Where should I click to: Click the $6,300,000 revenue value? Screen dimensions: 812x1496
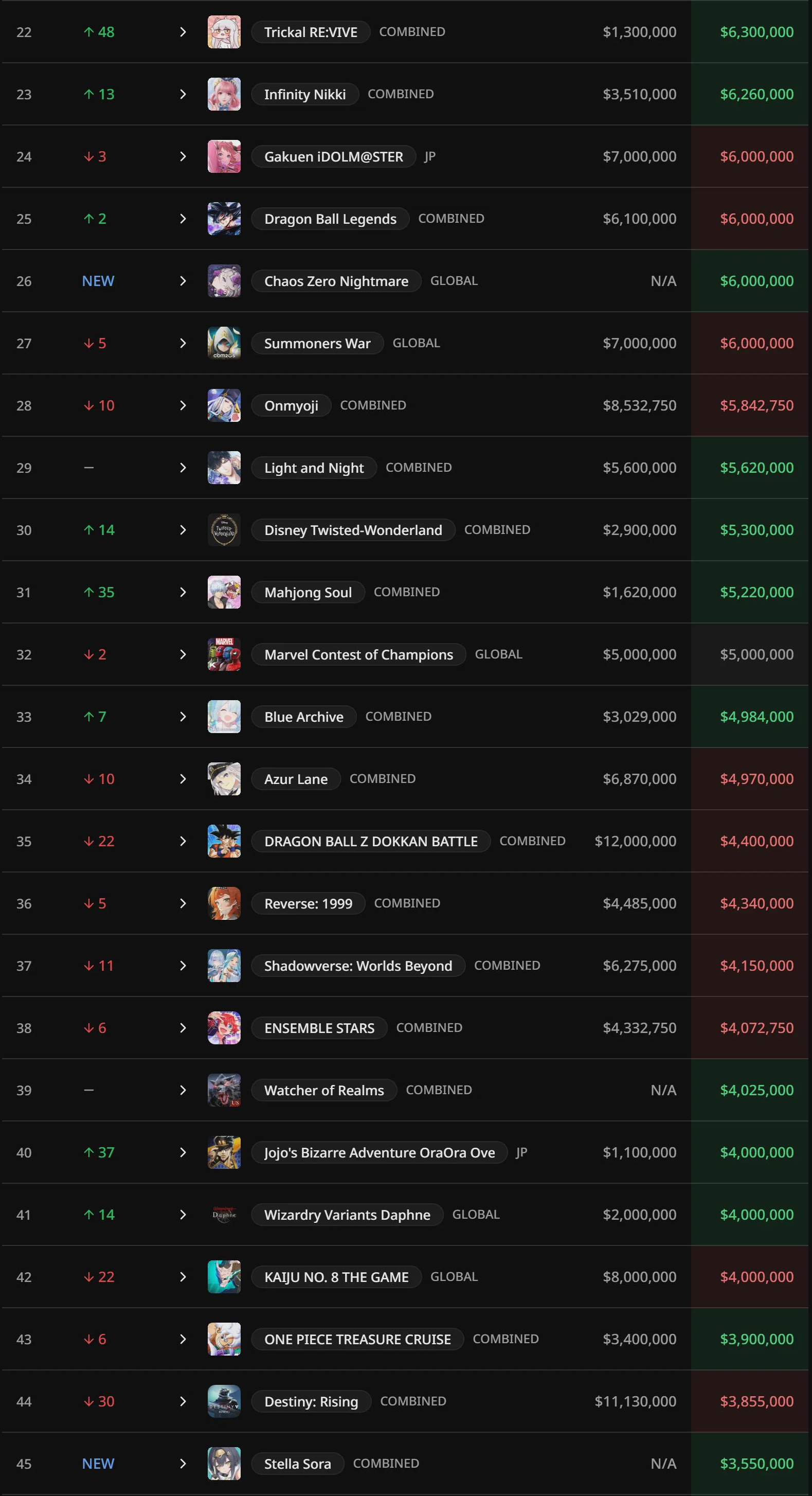point(756,32)
